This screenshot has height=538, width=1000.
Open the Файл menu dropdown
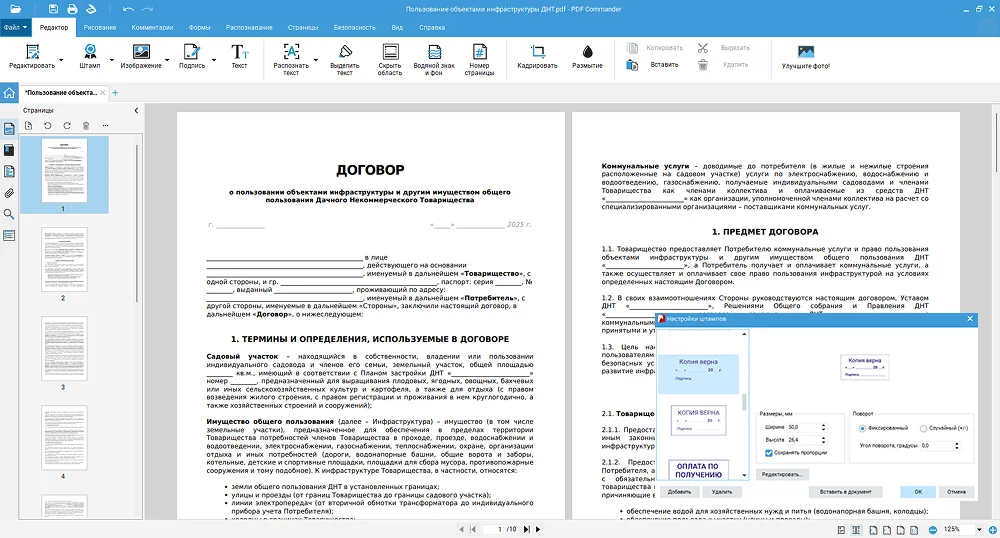click(15, 27)
